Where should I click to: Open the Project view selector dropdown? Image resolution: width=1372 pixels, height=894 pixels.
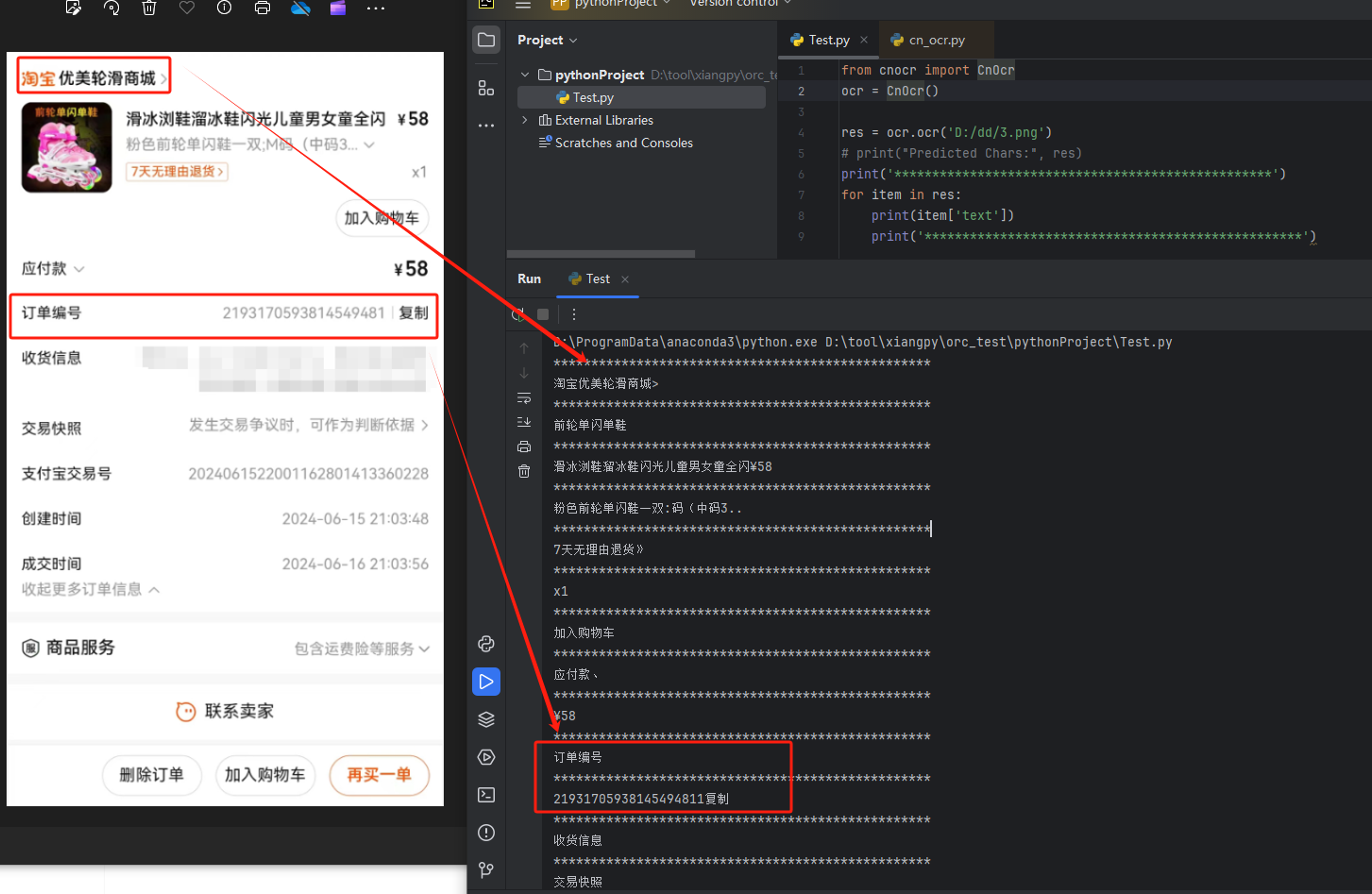tap(547, 40)
